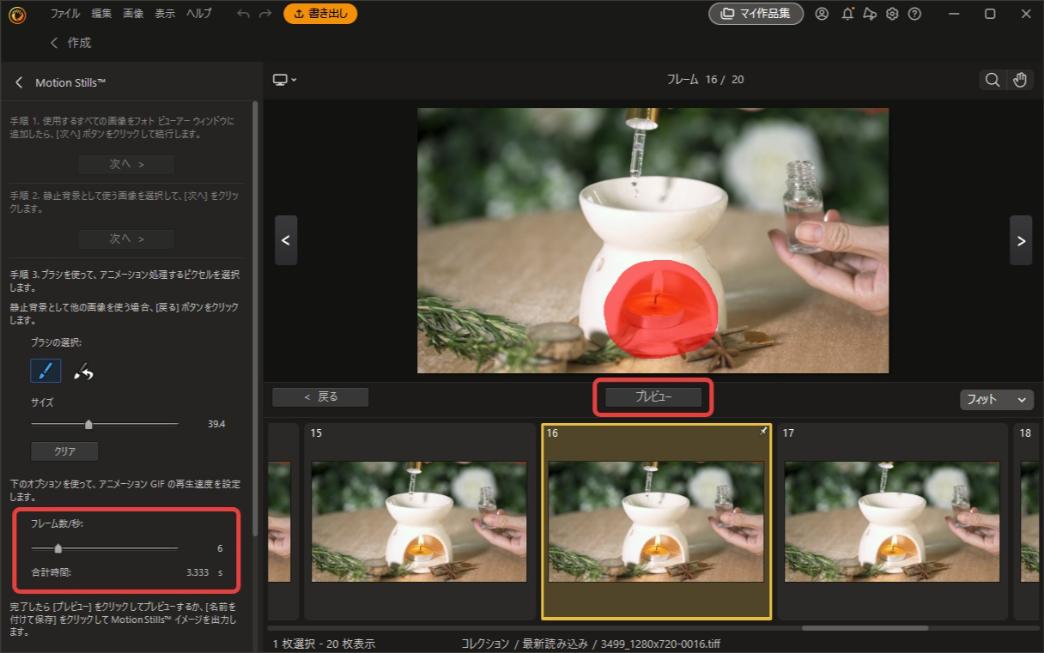Viewport: 1044px width, 653px height.
Task: Open the フィット zoom dropdown
Action: click(996, 399)
